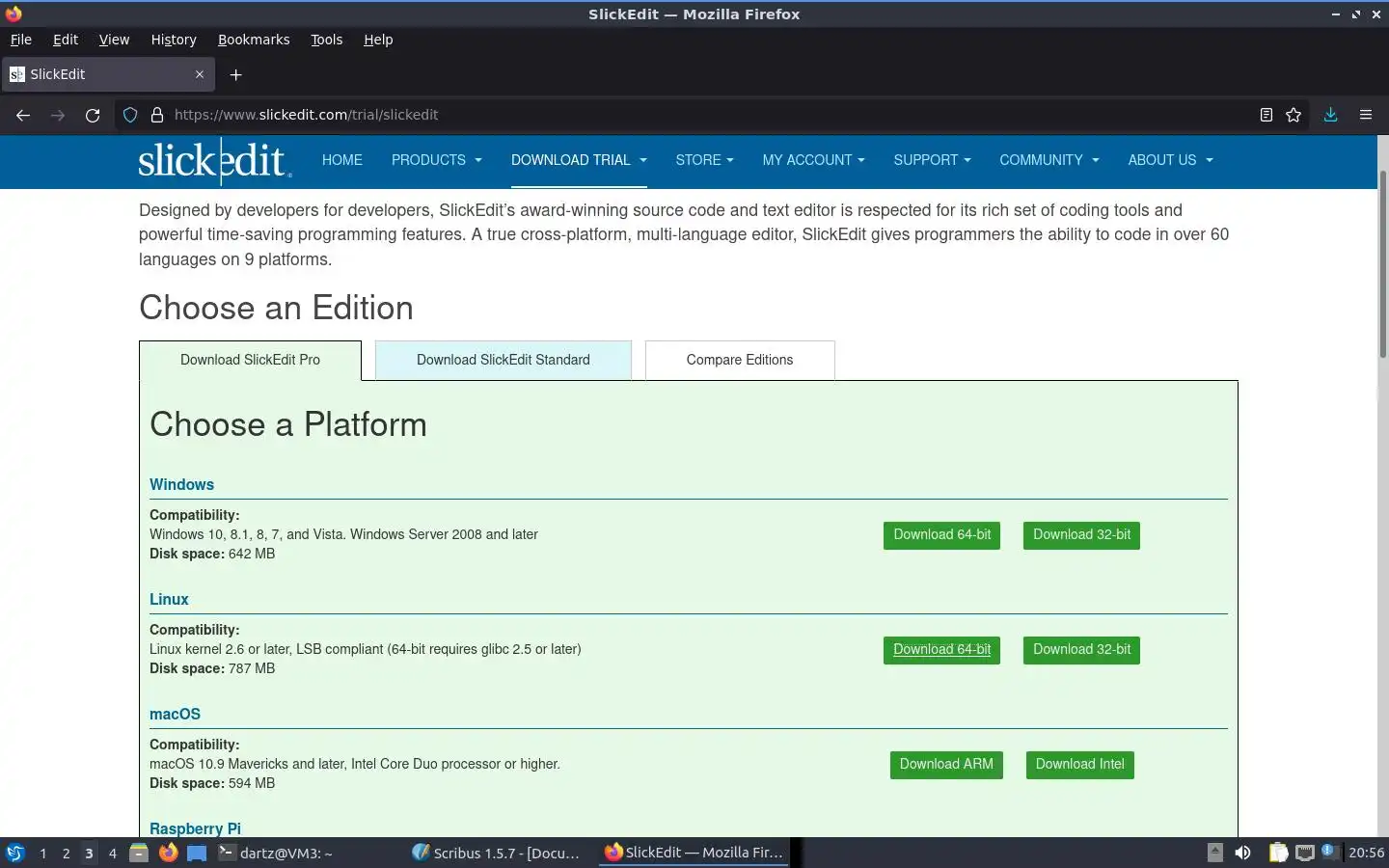Download the Windows 64-bit installer

tap(941, 535)
